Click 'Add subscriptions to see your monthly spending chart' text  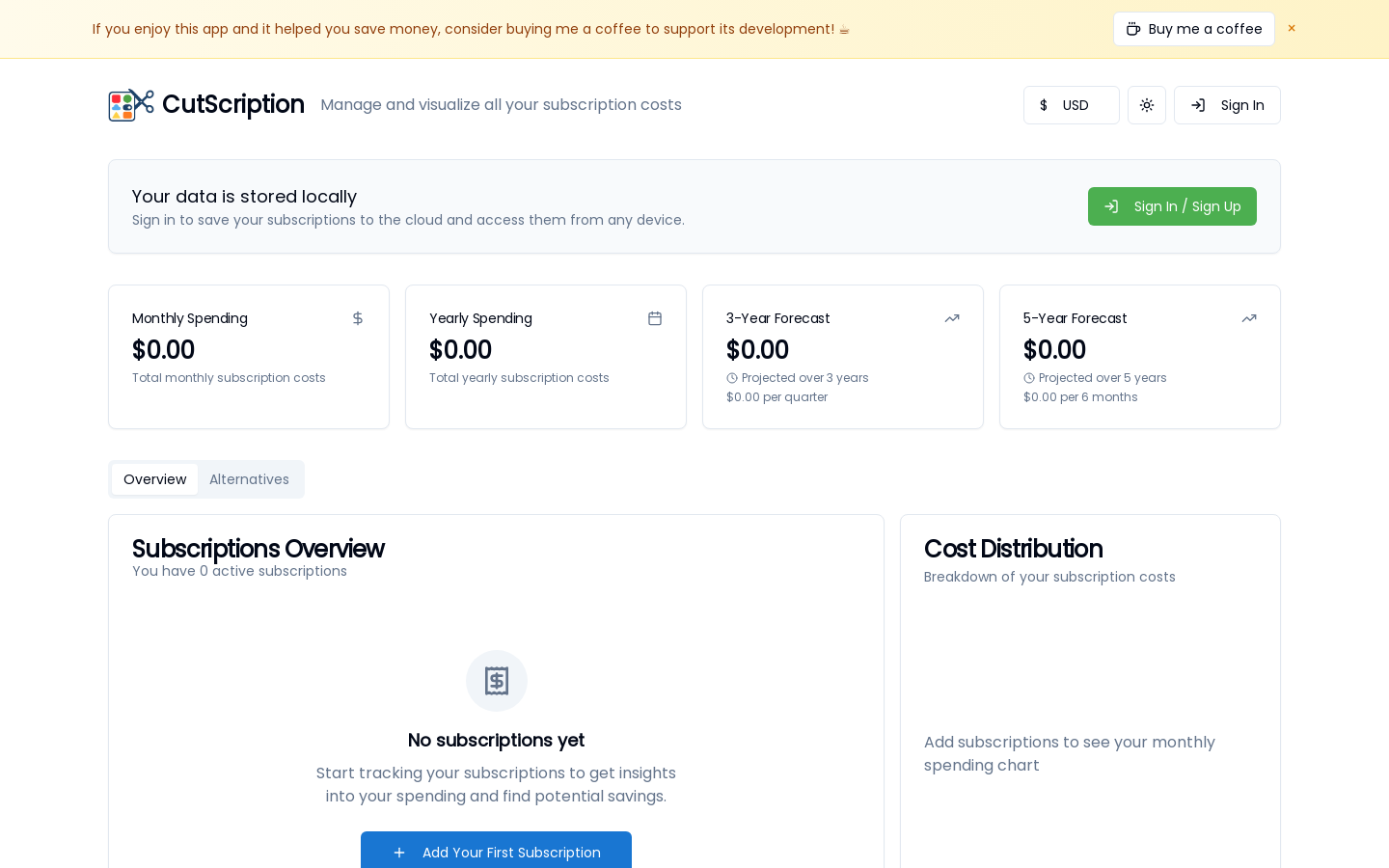tap(1070, 753)
